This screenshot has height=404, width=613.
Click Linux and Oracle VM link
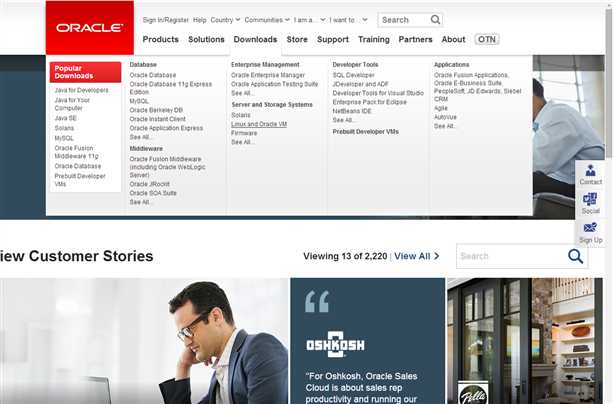point(259,124)
